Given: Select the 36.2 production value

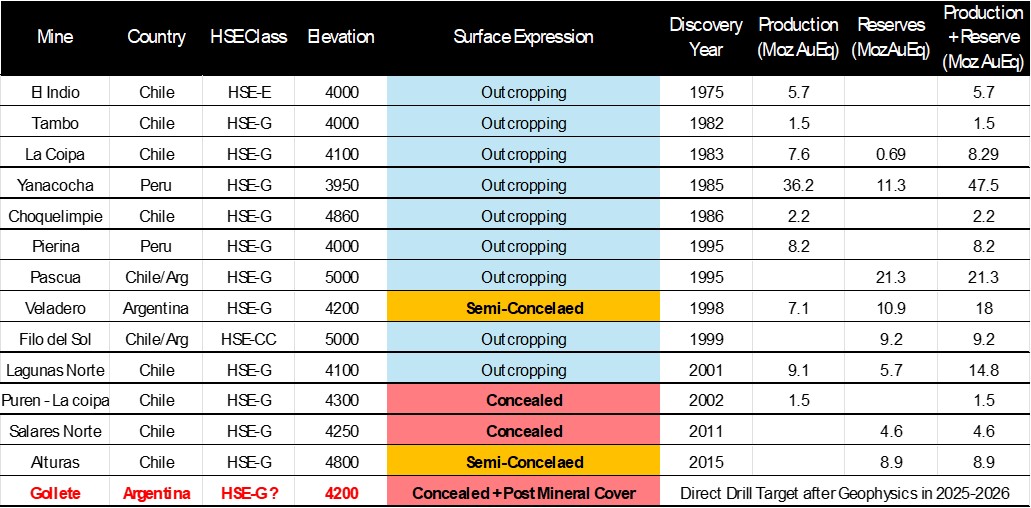Looking at the screenshot, I should click(x=798, y=185).
